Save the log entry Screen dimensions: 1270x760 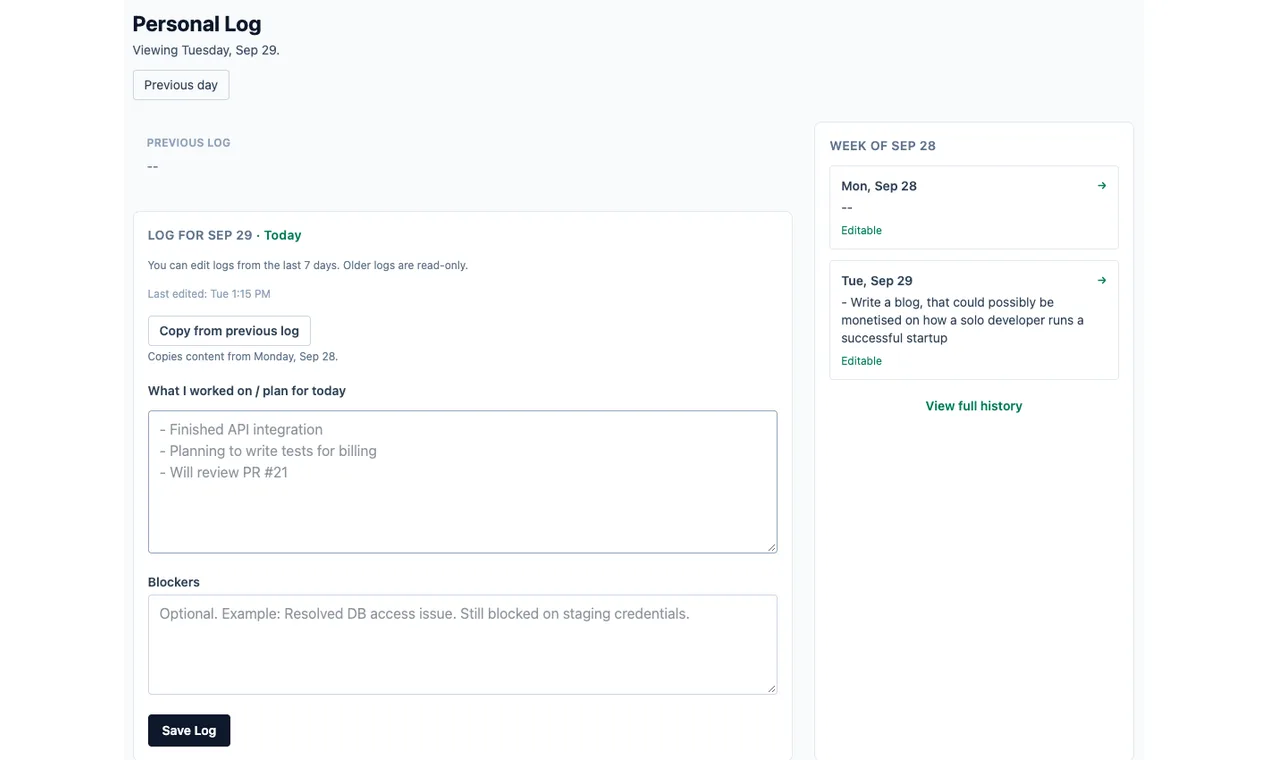click(x=189, y=730)
